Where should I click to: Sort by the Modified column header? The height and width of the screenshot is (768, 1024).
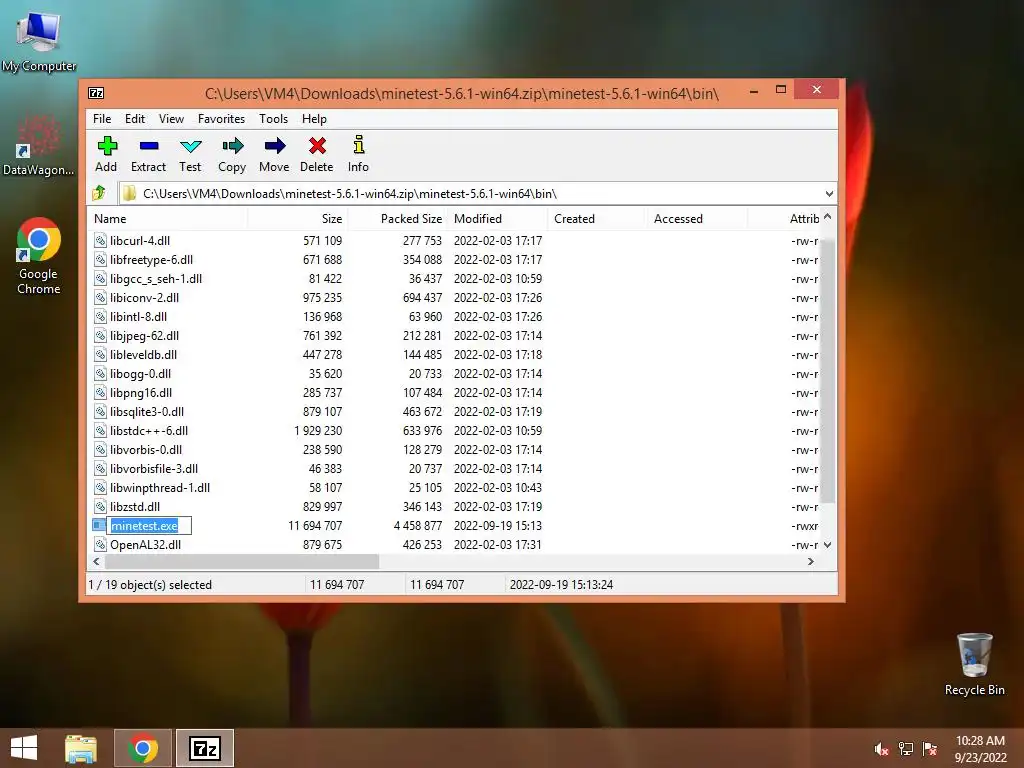(x=498, y=219)
